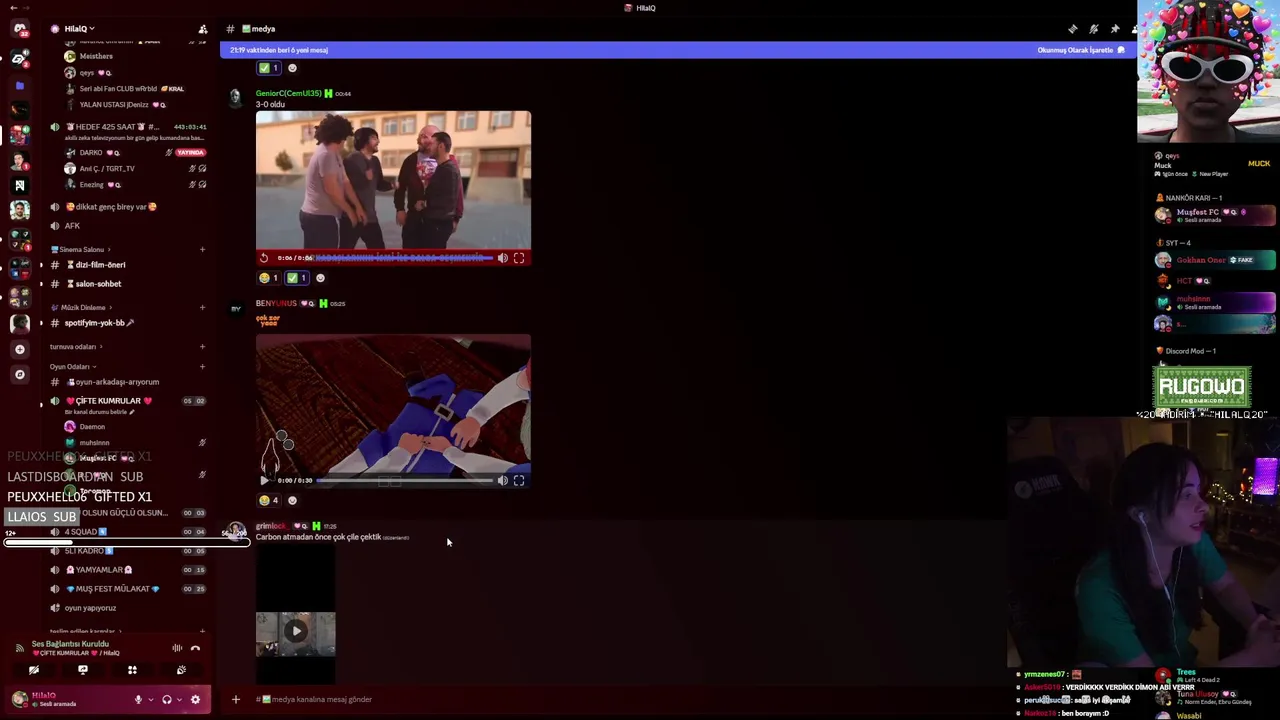Screen dimensions: 1280x720
Task: Open headphone output device dropdown arrow
Action: 178,699
